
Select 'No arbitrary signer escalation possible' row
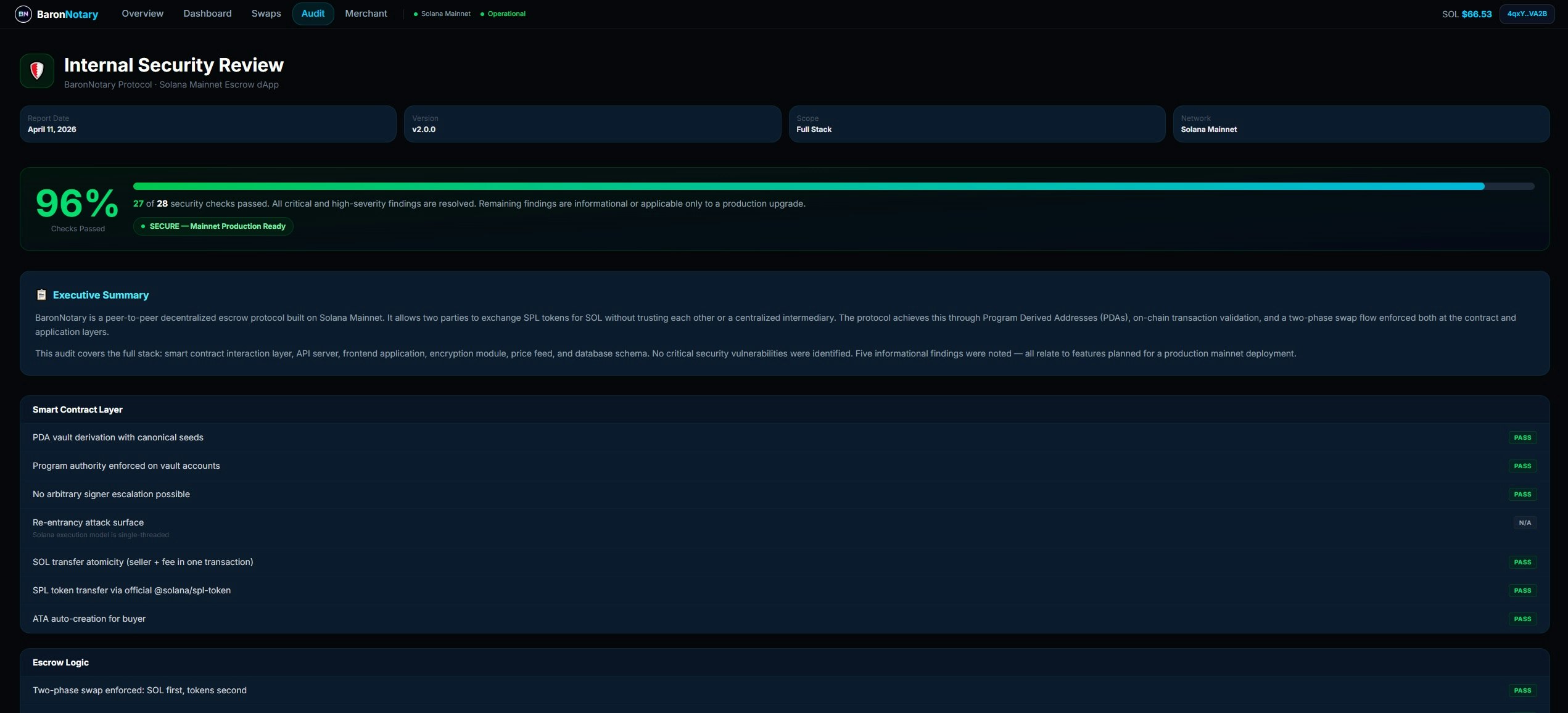[x=785, y=494]
